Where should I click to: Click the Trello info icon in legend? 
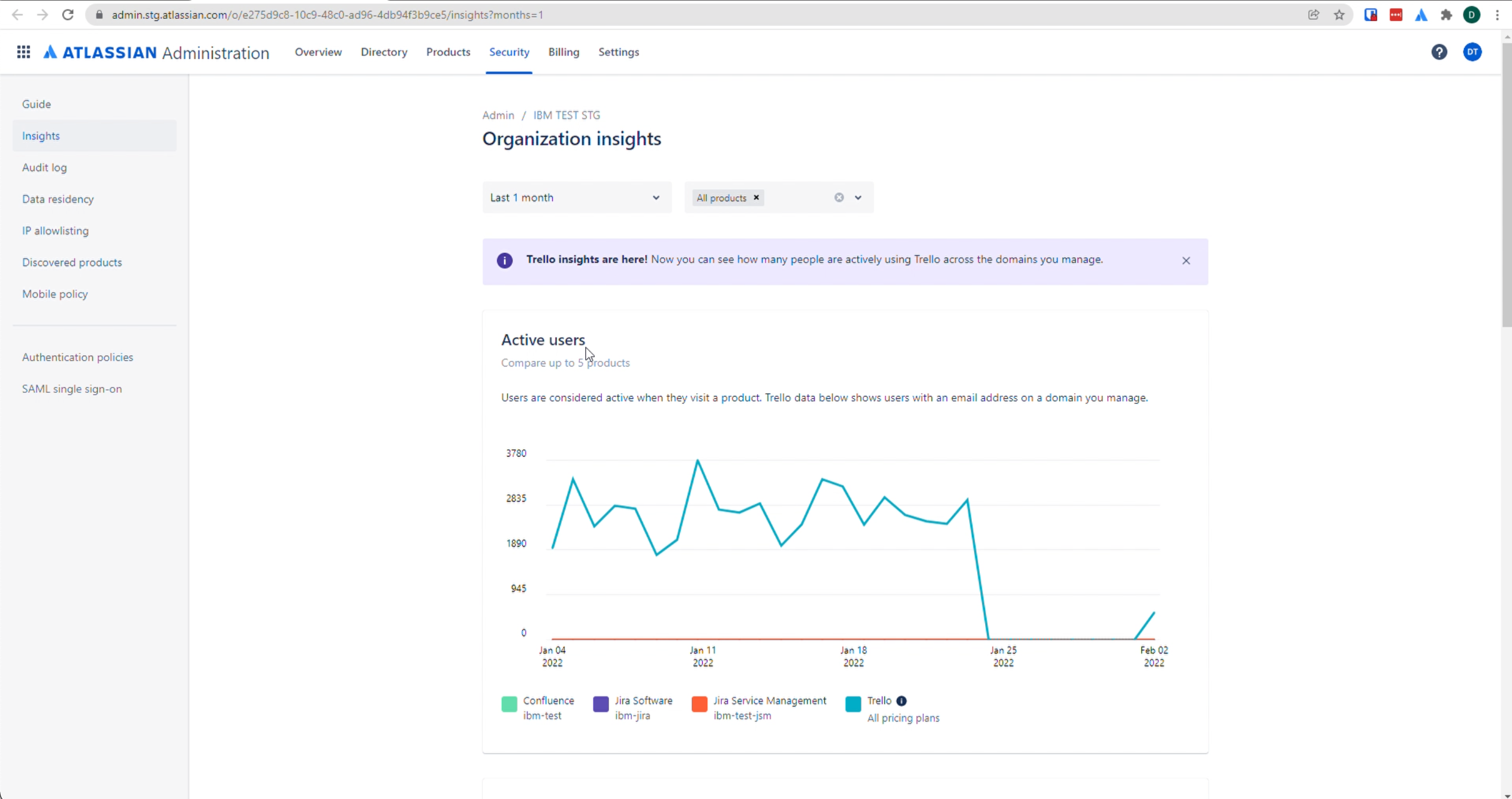901,701
